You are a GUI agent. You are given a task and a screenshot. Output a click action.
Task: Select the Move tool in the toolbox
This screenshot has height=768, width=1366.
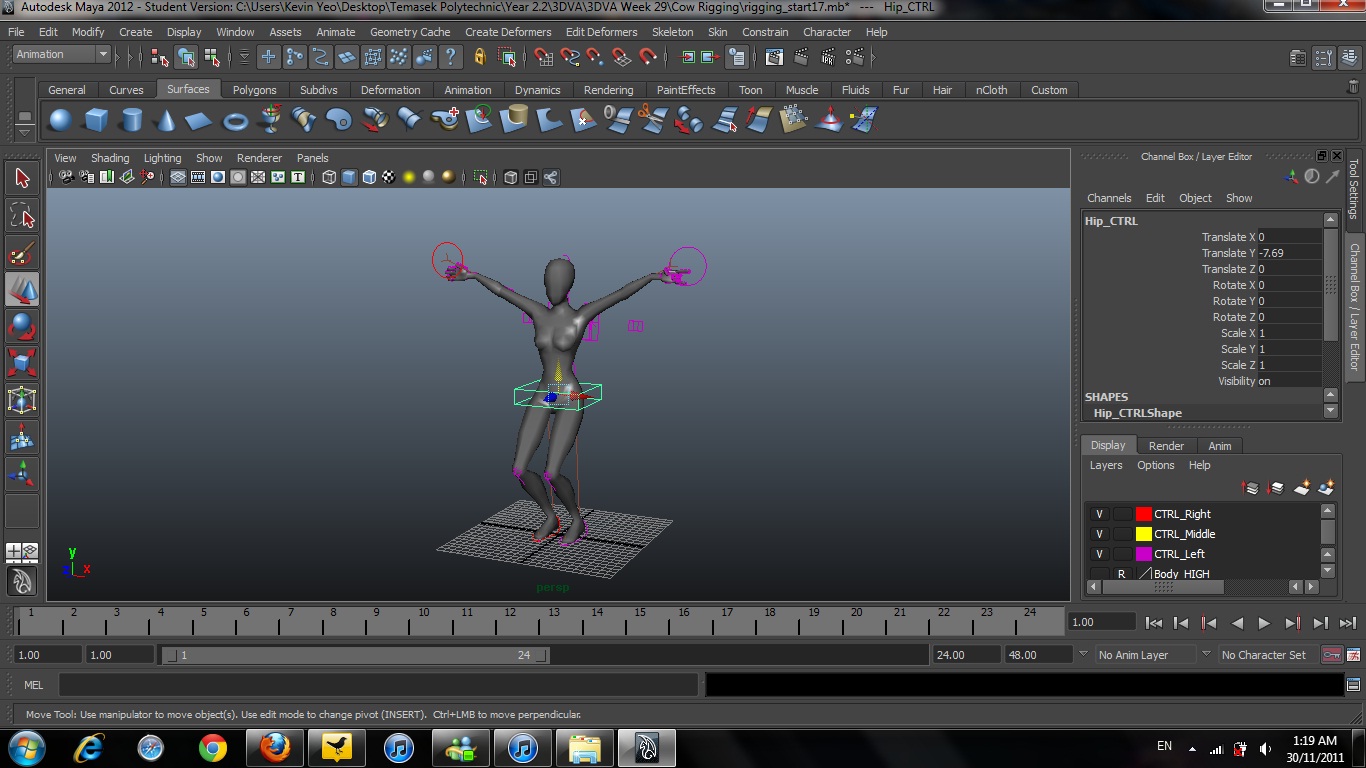pos(22,290)
